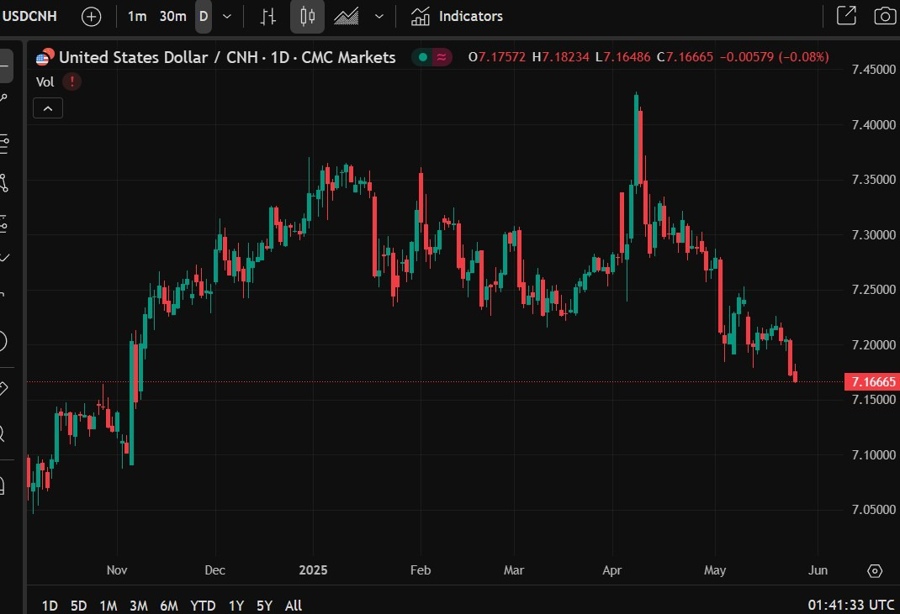The image size is (900, 614).
Task: Take a chart snapshot with camera icon
Action: pos(885,16)
